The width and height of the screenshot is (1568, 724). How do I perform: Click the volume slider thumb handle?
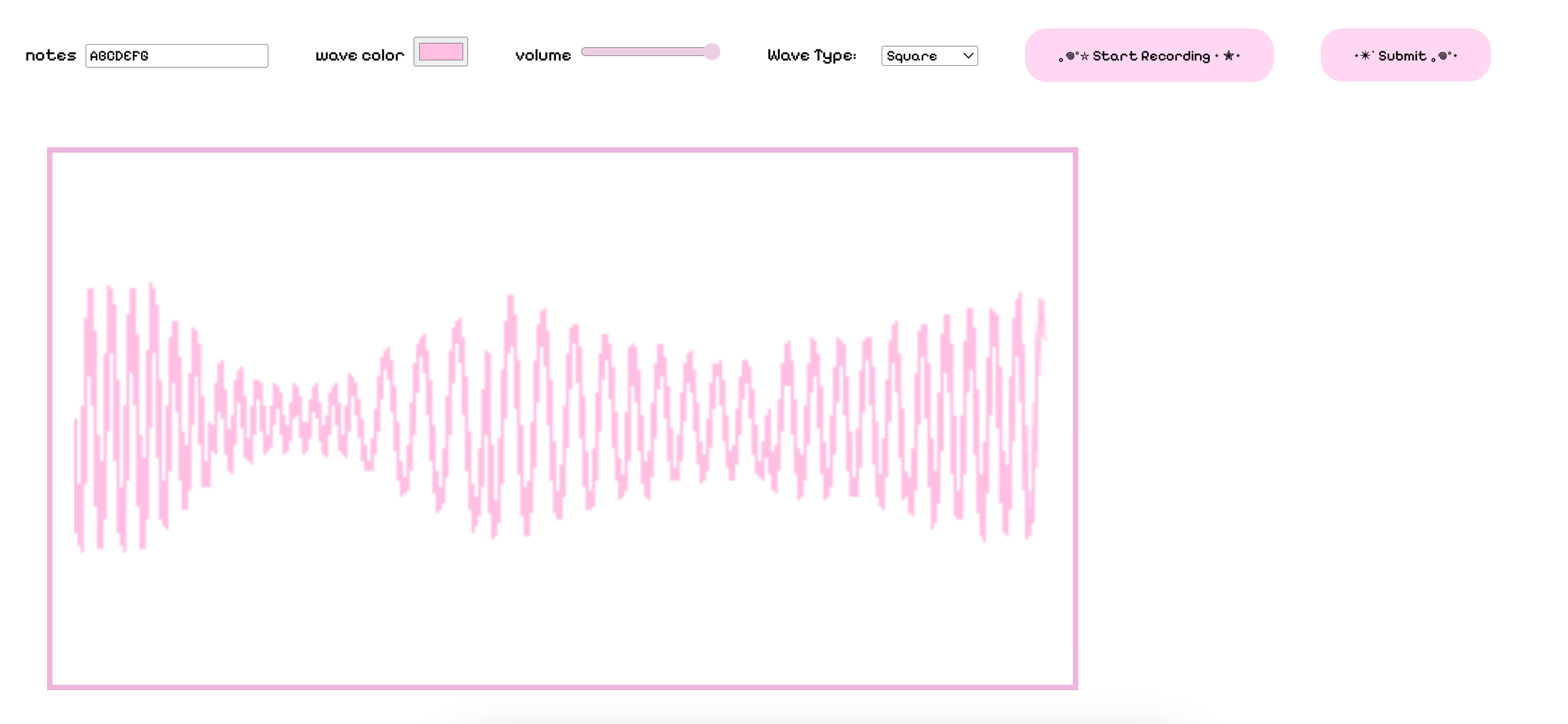point(712,52)
